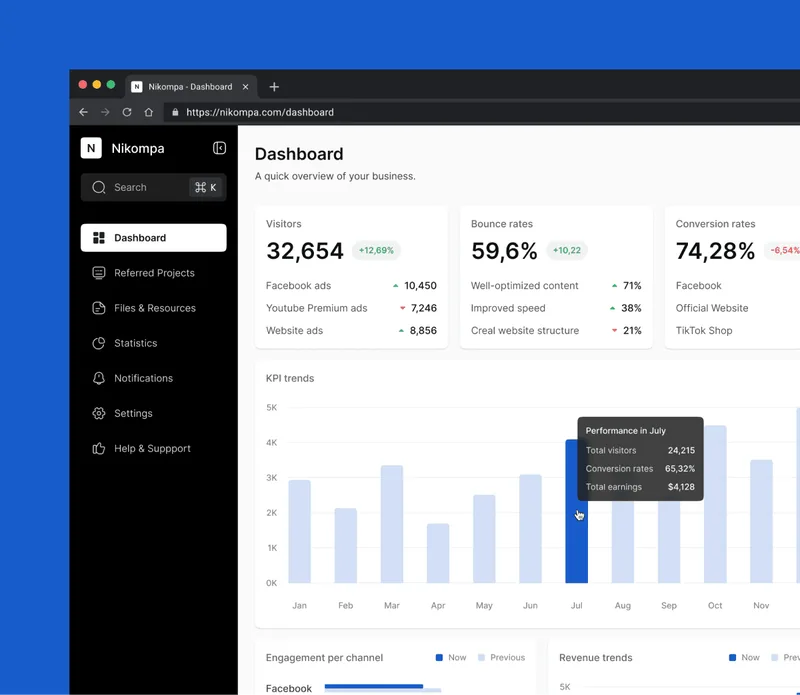
Task: Open Help & Suppport in sidebar
Action: tap(154, 449)
